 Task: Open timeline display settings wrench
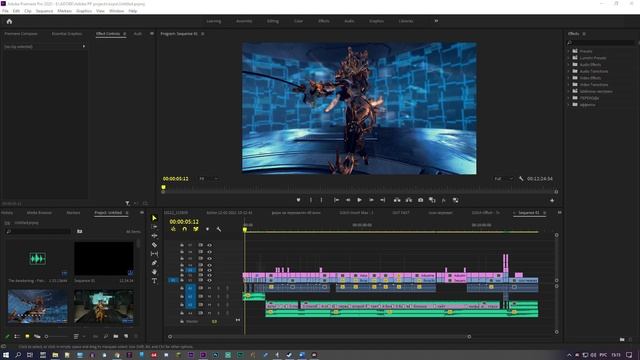[219, 229]
